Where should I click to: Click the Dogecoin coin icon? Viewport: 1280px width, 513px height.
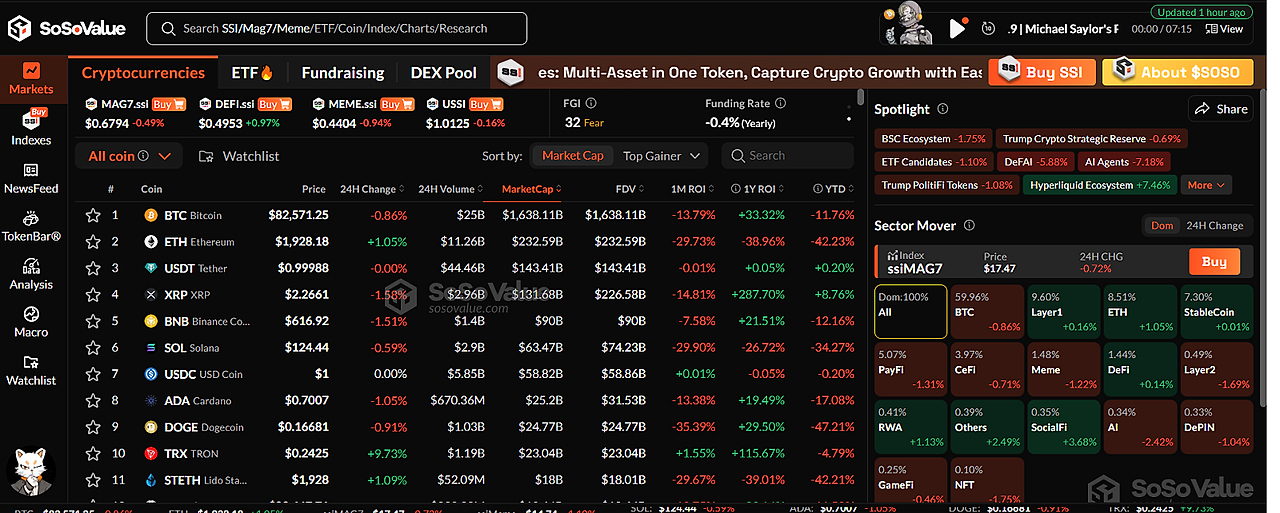[x=151, y=427]
